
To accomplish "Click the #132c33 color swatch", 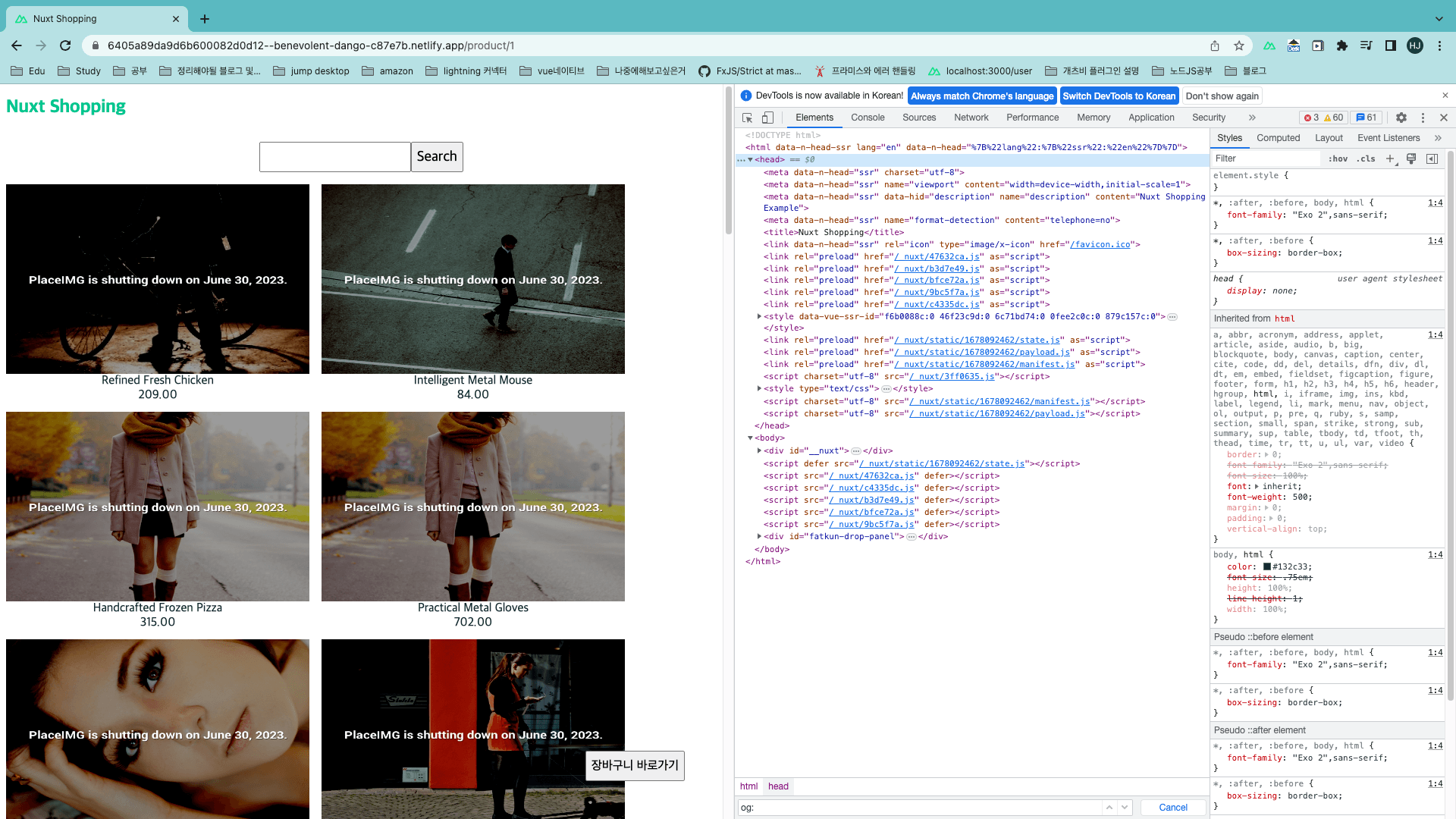I will point(1267,567).
